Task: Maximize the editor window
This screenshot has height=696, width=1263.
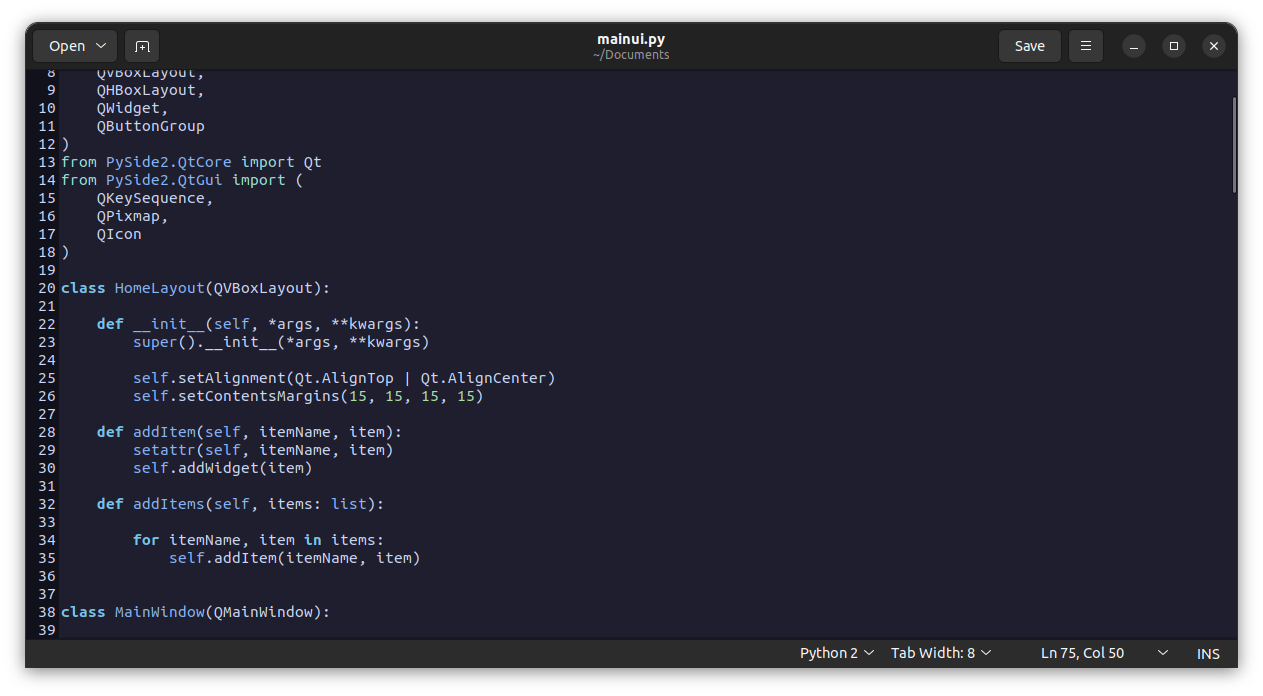Action: point(1174,46)
